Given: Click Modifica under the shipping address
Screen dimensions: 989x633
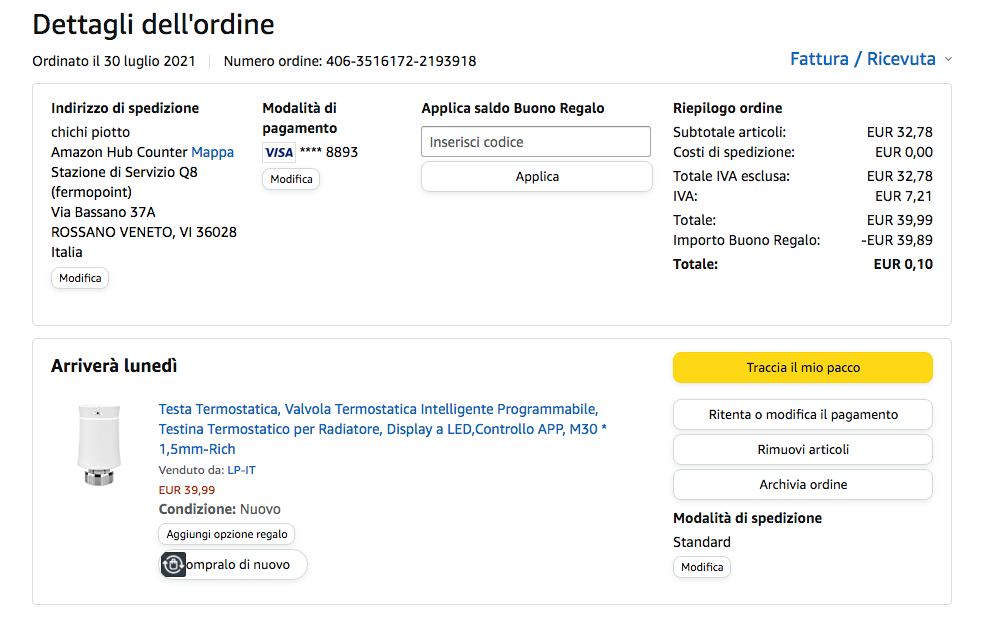Looking at the screenshot, I should point(80,278).
